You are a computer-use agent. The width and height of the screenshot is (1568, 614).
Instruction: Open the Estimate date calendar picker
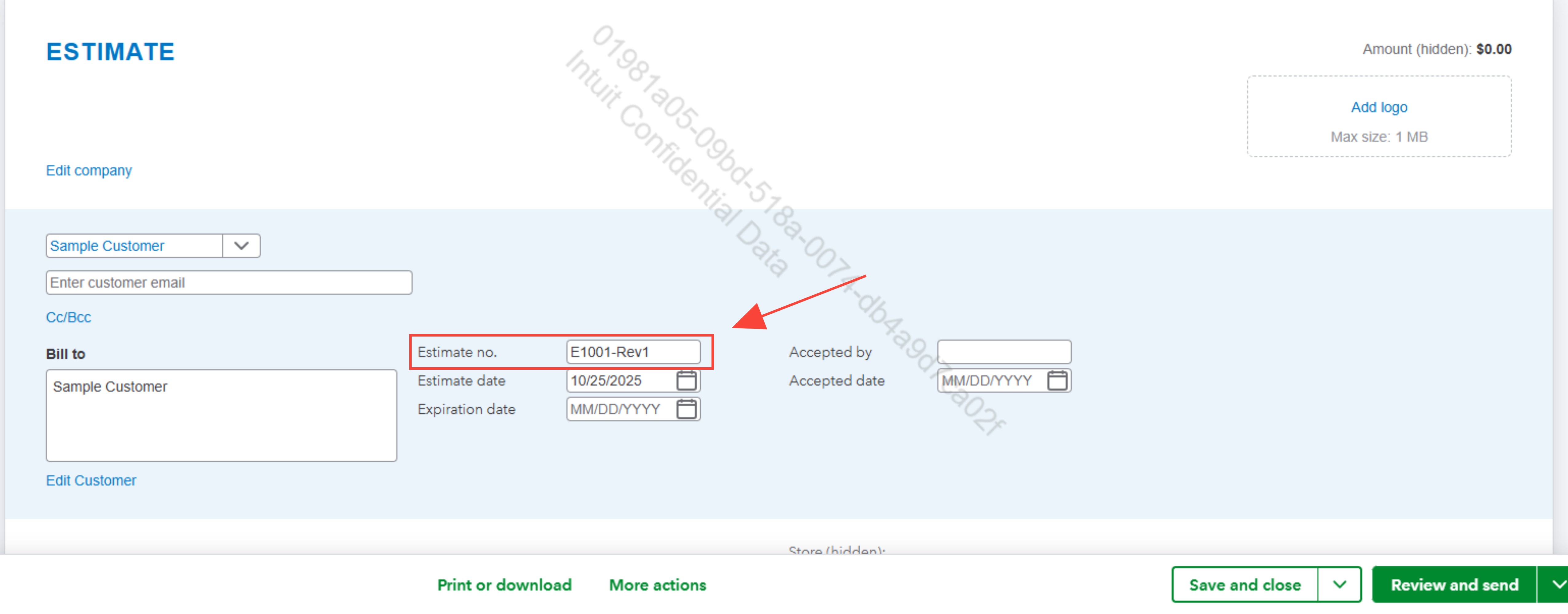pos(686,381)
